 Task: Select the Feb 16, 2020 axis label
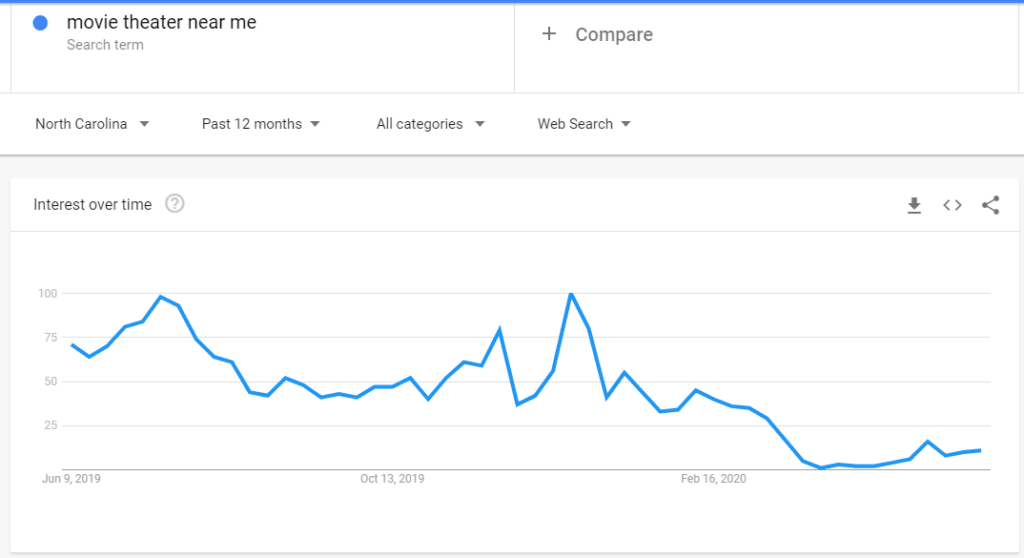pos(713,479)
